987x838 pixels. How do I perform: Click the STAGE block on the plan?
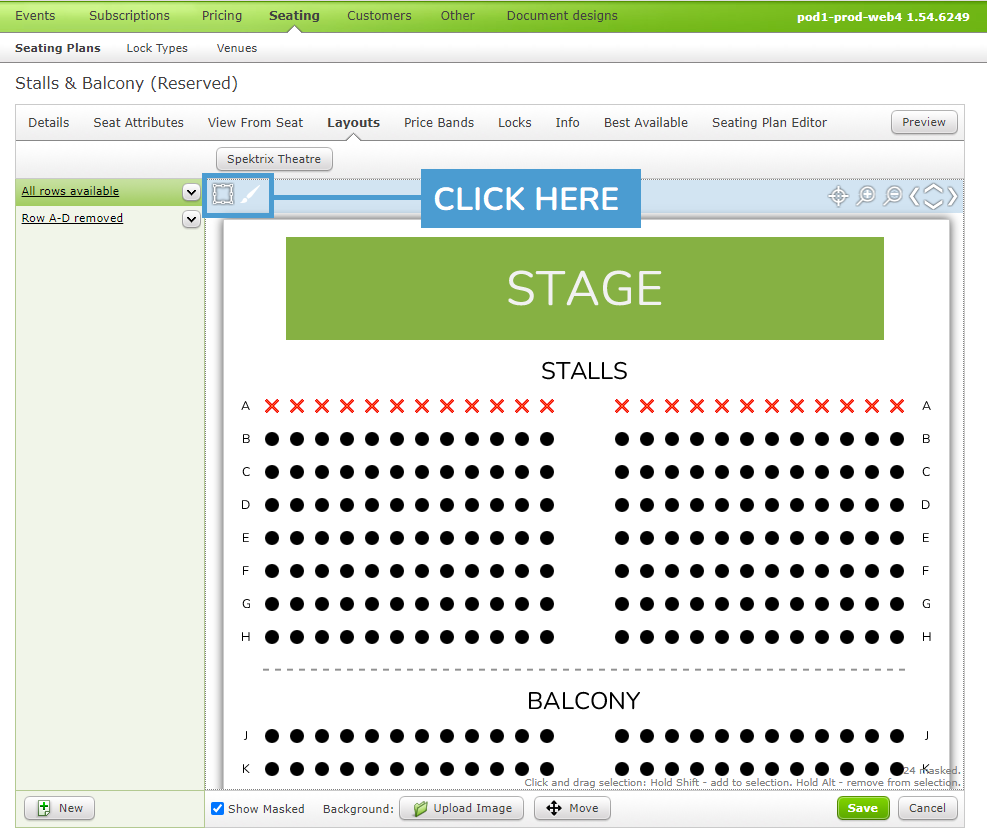(585, 288)
